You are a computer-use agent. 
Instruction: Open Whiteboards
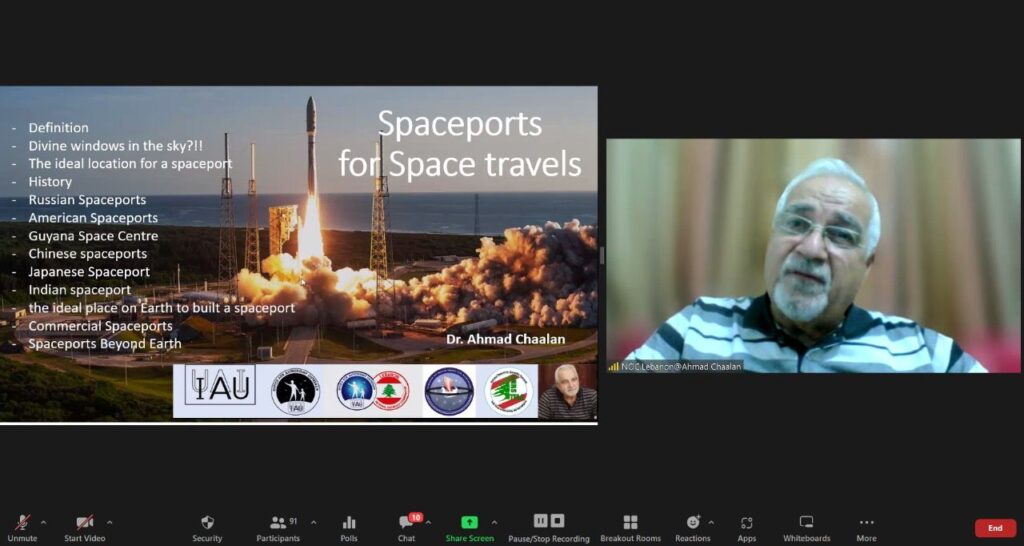pyautogui.click(x=807, y=528)
